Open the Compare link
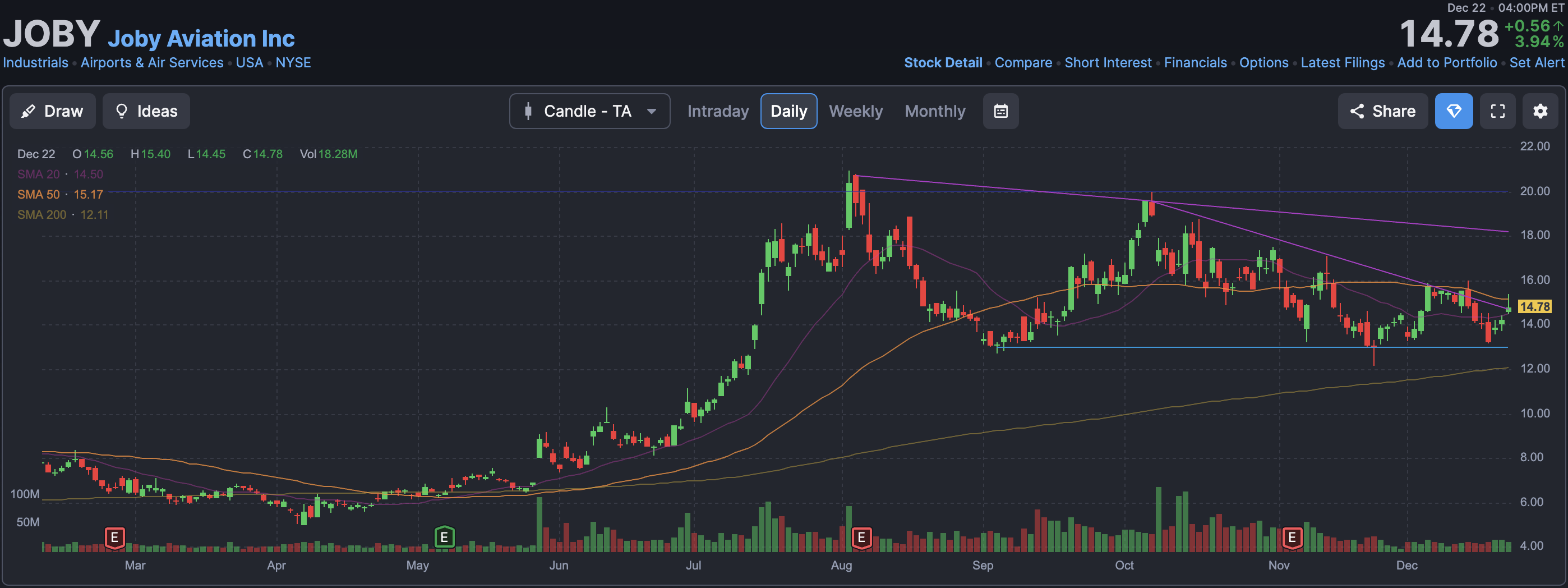1568x588 pixels. 1022,63
